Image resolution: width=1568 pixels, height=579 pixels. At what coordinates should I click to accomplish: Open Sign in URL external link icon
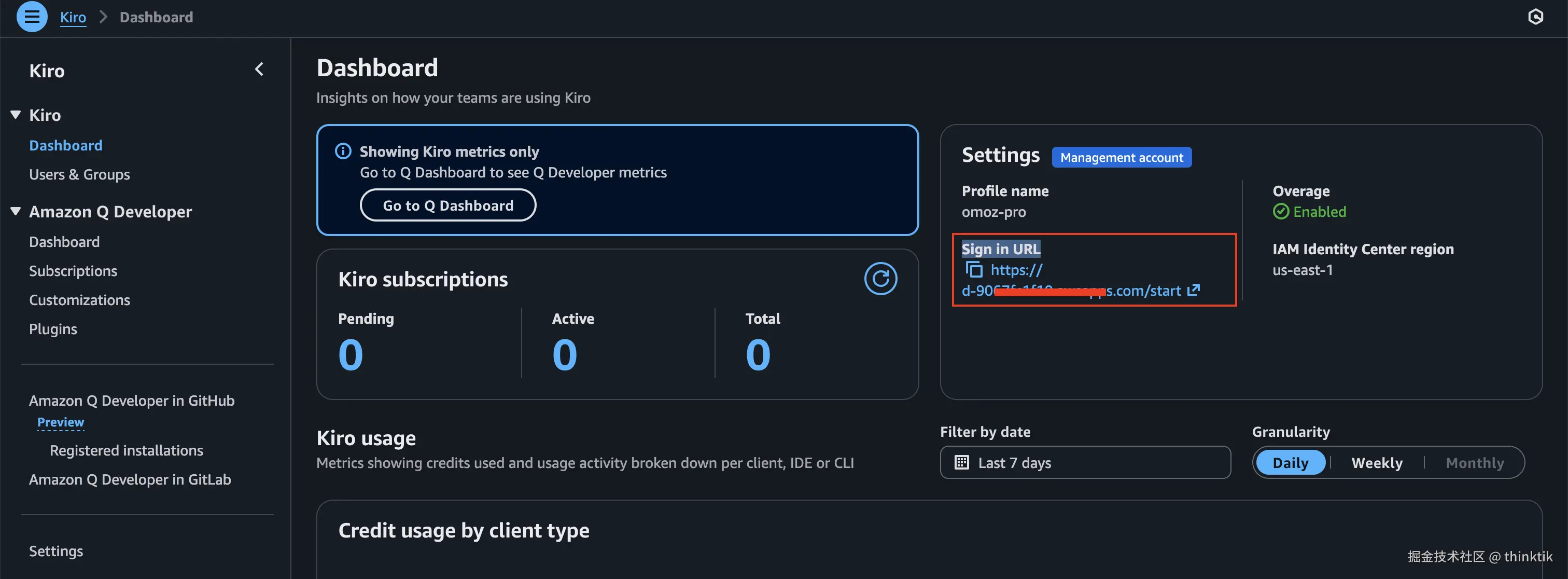(1194, 291)
